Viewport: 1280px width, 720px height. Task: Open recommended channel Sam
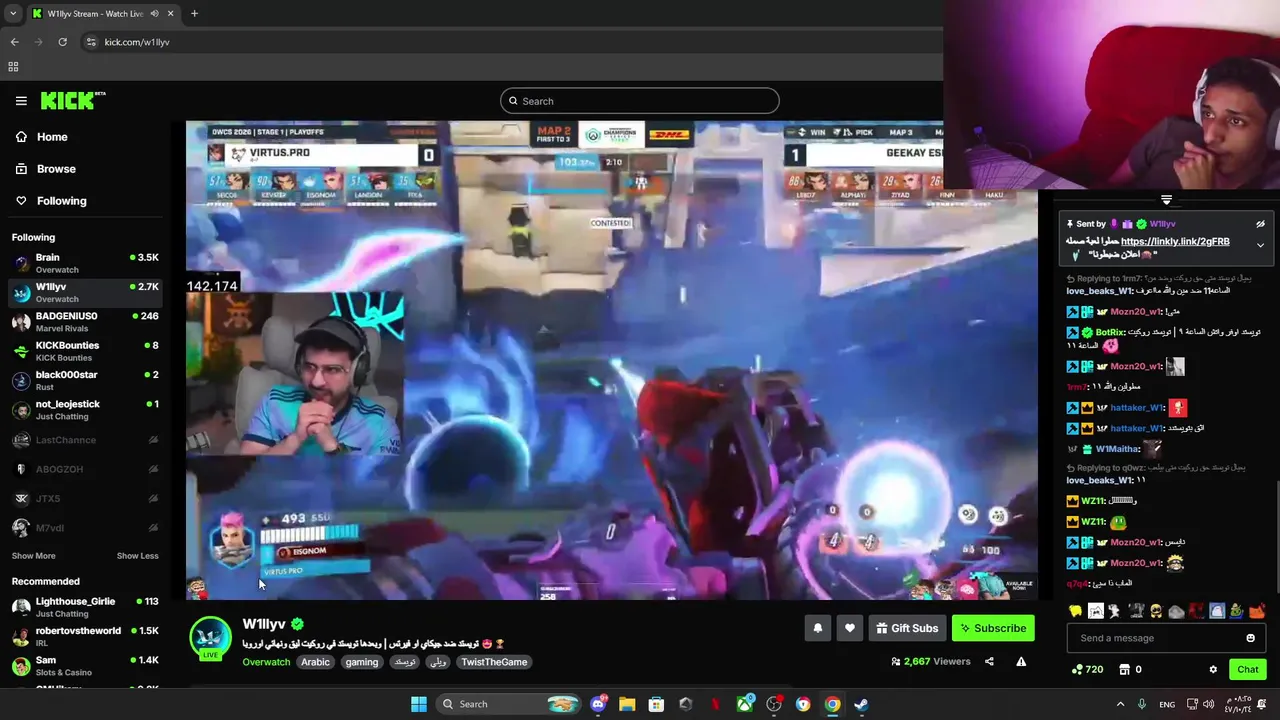coord(85,665)
